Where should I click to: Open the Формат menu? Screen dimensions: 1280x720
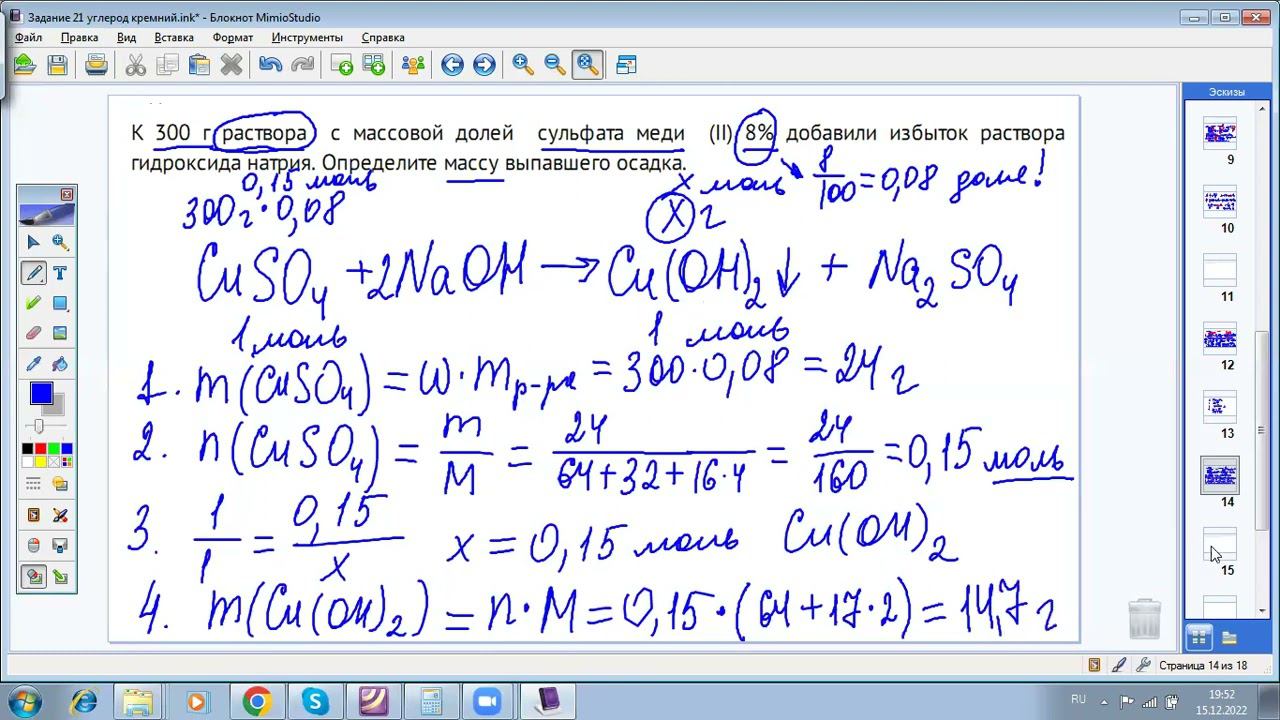(233, 37)
